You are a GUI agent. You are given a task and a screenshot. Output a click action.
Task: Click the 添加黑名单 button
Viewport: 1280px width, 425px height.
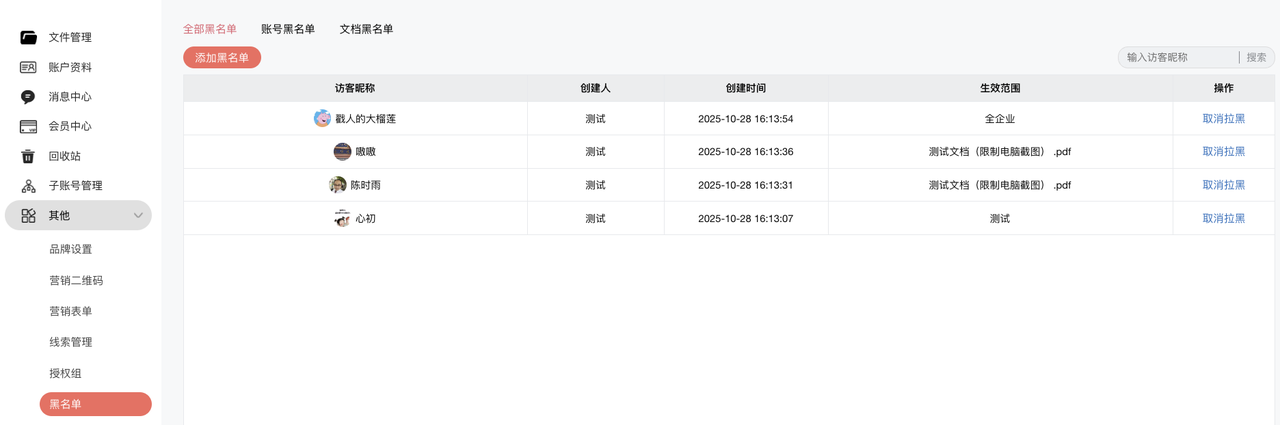(x=222, y=58)
